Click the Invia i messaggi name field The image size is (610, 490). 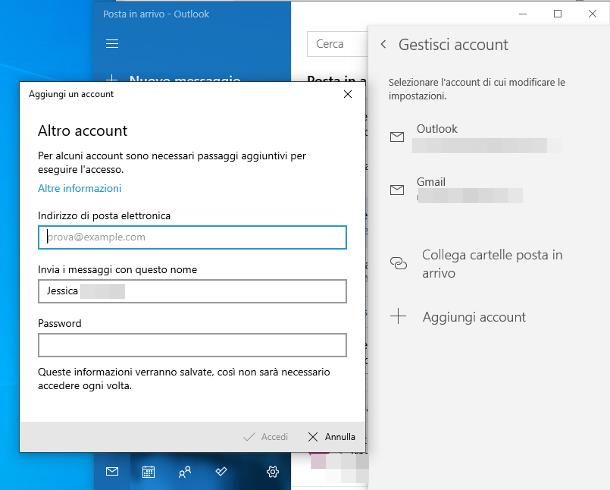coord(192,291)
